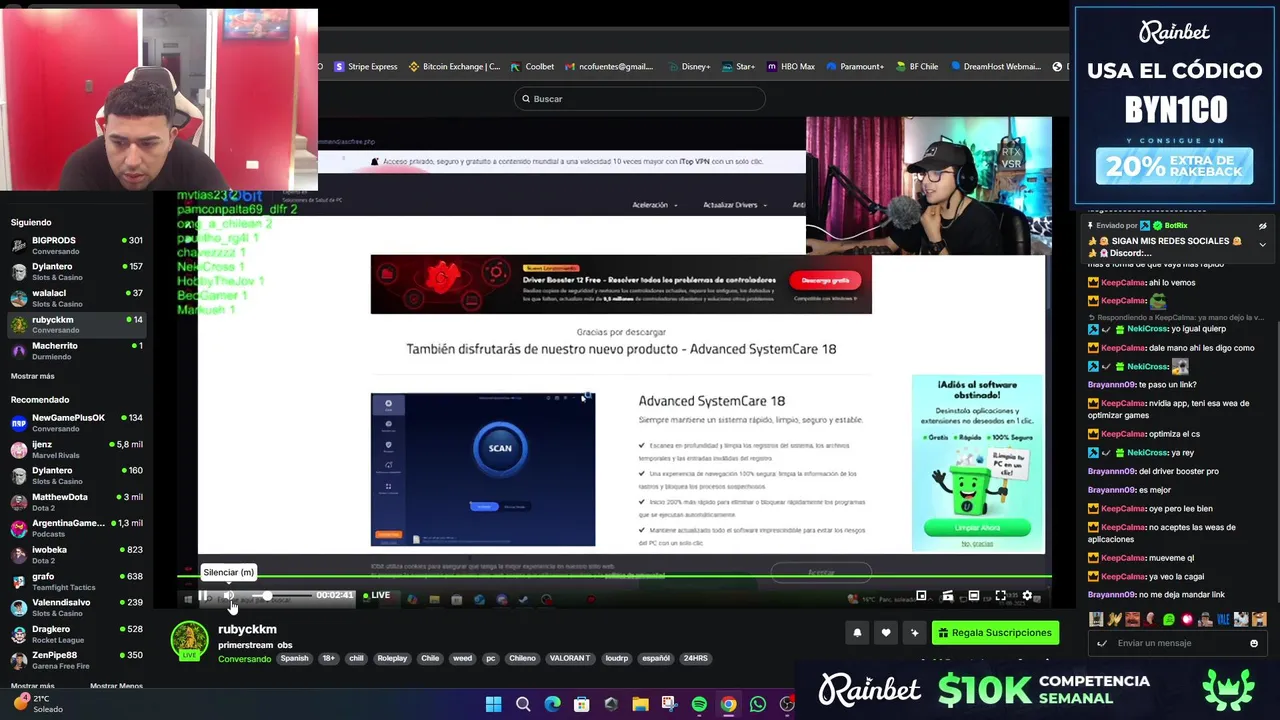Open Dragkero Rocket League channel
Image resolution: width=1280 pixels, height=720 pixels.
coord(76,634)
